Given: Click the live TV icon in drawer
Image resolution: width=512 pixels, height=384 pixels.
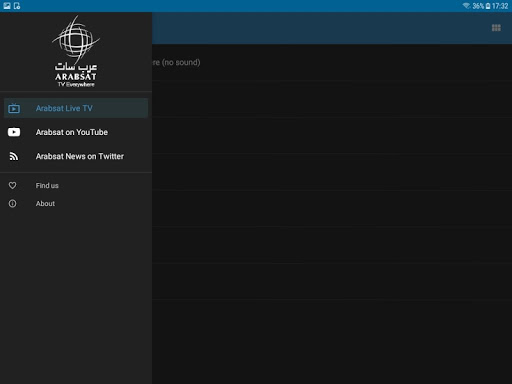Looking at the screenshot, I should [14, 108].
